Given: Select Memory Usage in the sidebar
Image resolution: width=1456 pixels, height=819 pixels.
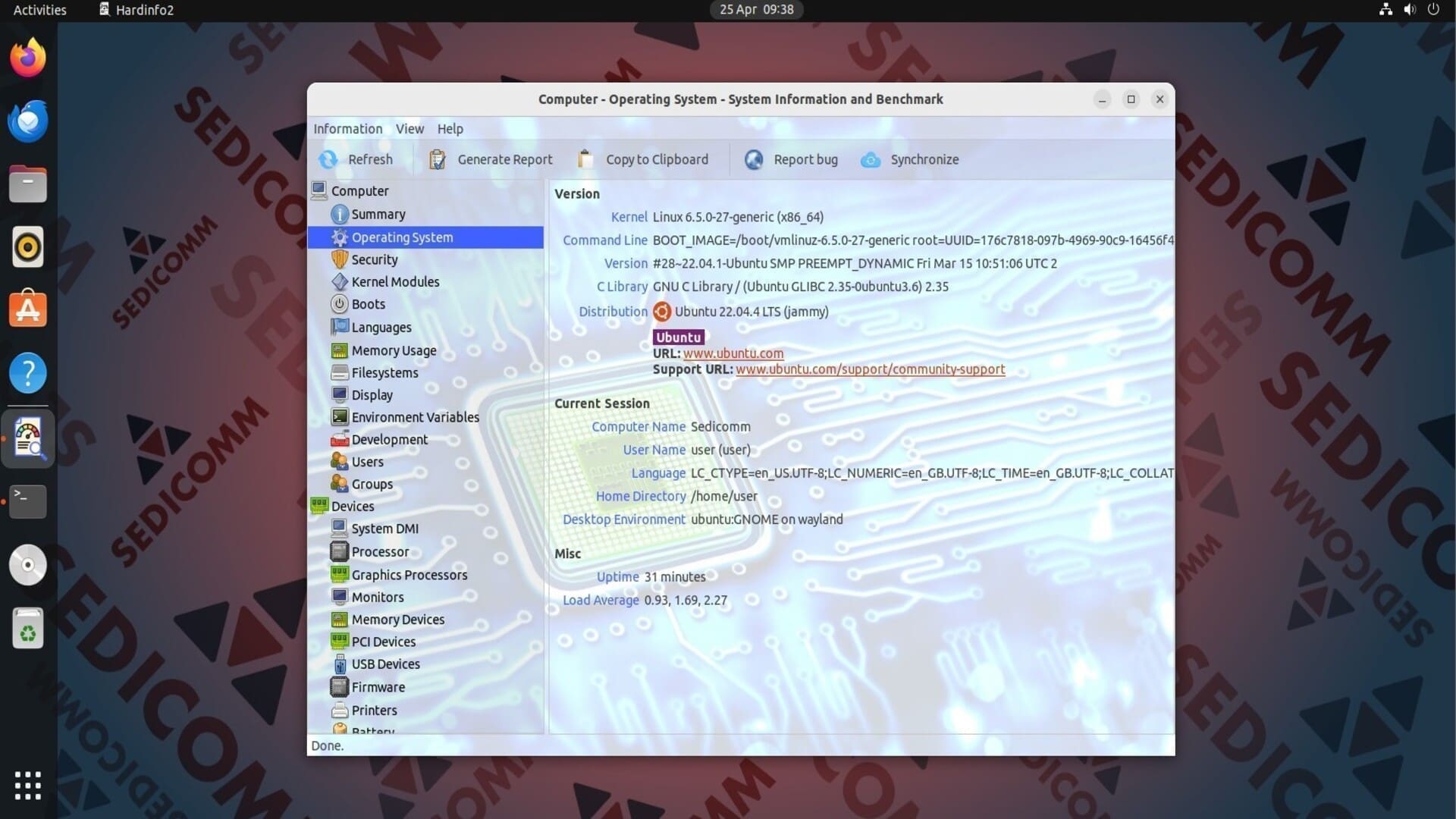Looking at the screenshot, I should pyautogui.click(x=394, y=350).
